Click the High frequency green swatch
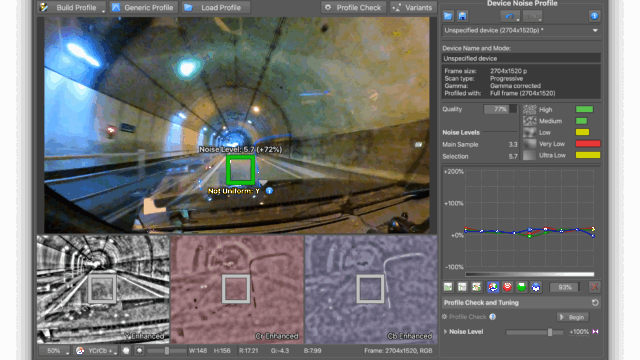The width and height of the screenshot is (640, 360). pos(584,109)
